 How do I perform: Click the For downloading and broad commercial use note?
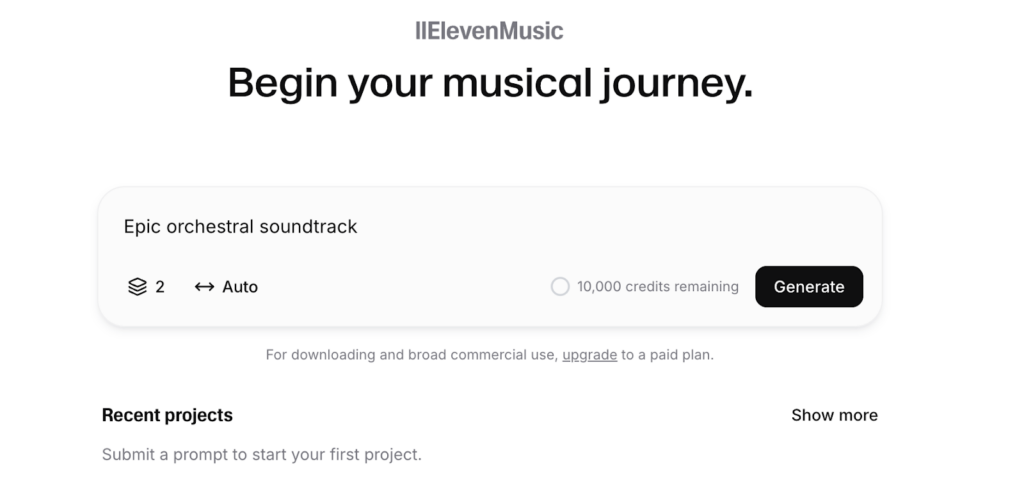(x=412, y=355)
